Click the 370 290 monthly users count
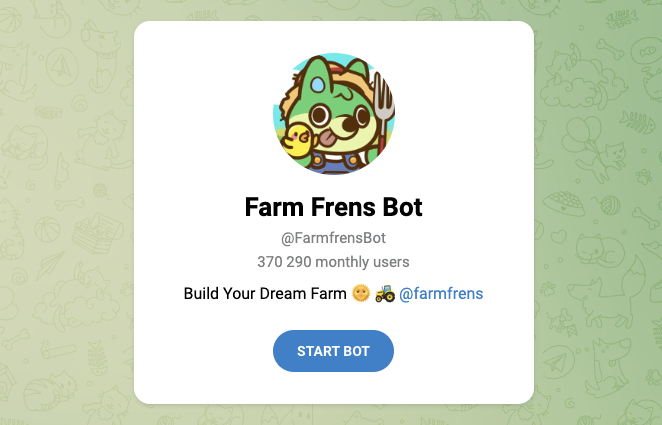This screenshot has width=662, height=425. (334, 262)
